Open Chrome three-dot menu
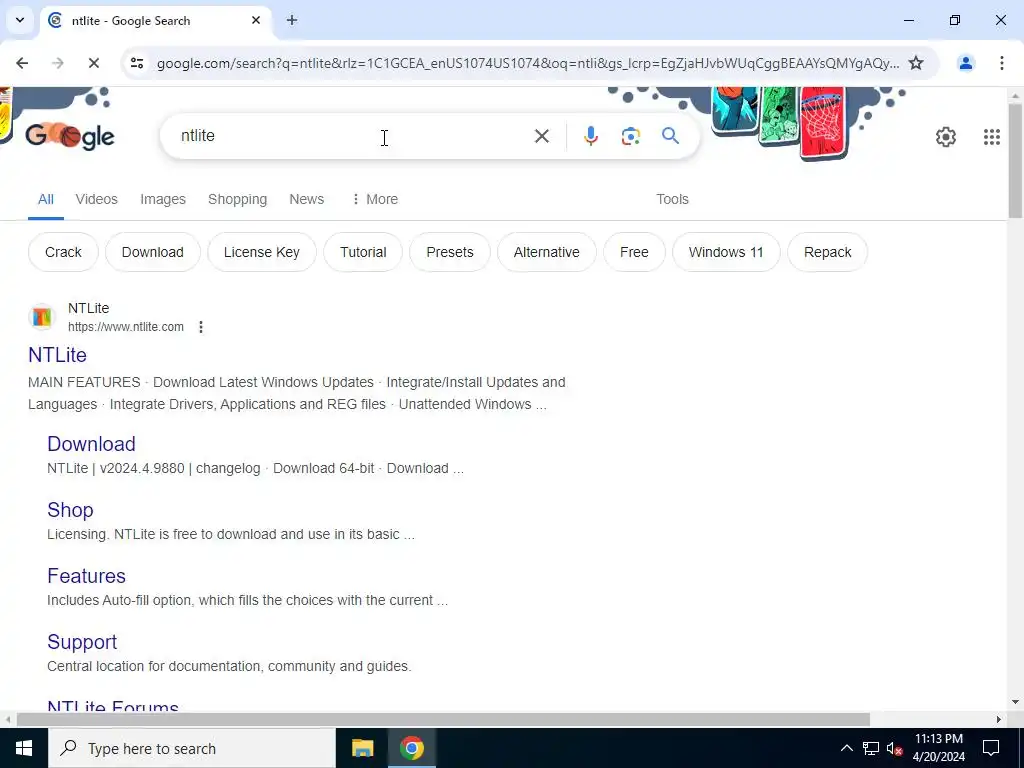 1001,63
